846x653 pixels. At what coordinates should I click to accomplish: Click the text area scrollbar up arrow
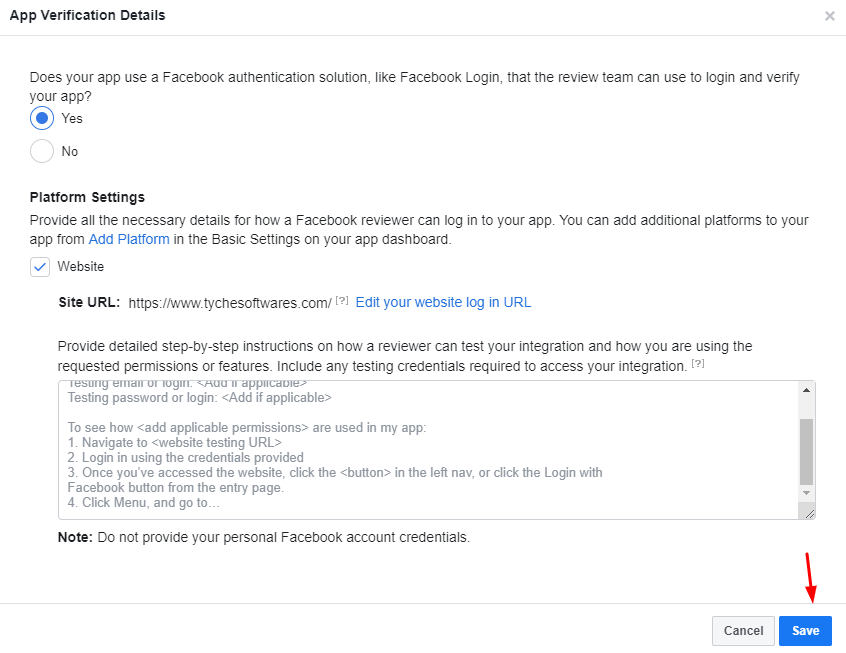click(x=806, y=390)
